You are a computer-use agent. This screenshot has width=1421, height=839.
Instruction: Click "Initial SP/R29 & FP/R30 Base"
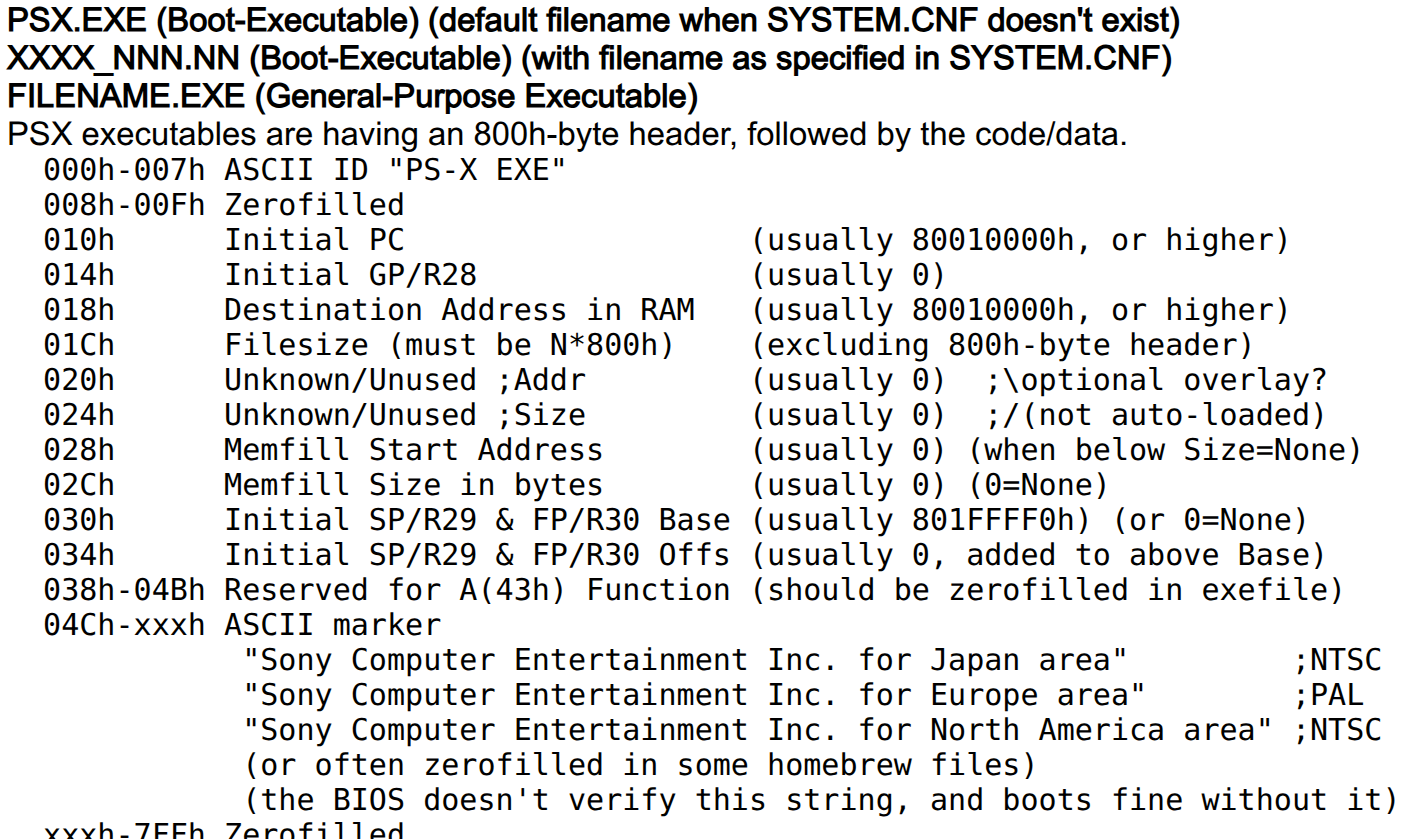[x=477, y=520]
